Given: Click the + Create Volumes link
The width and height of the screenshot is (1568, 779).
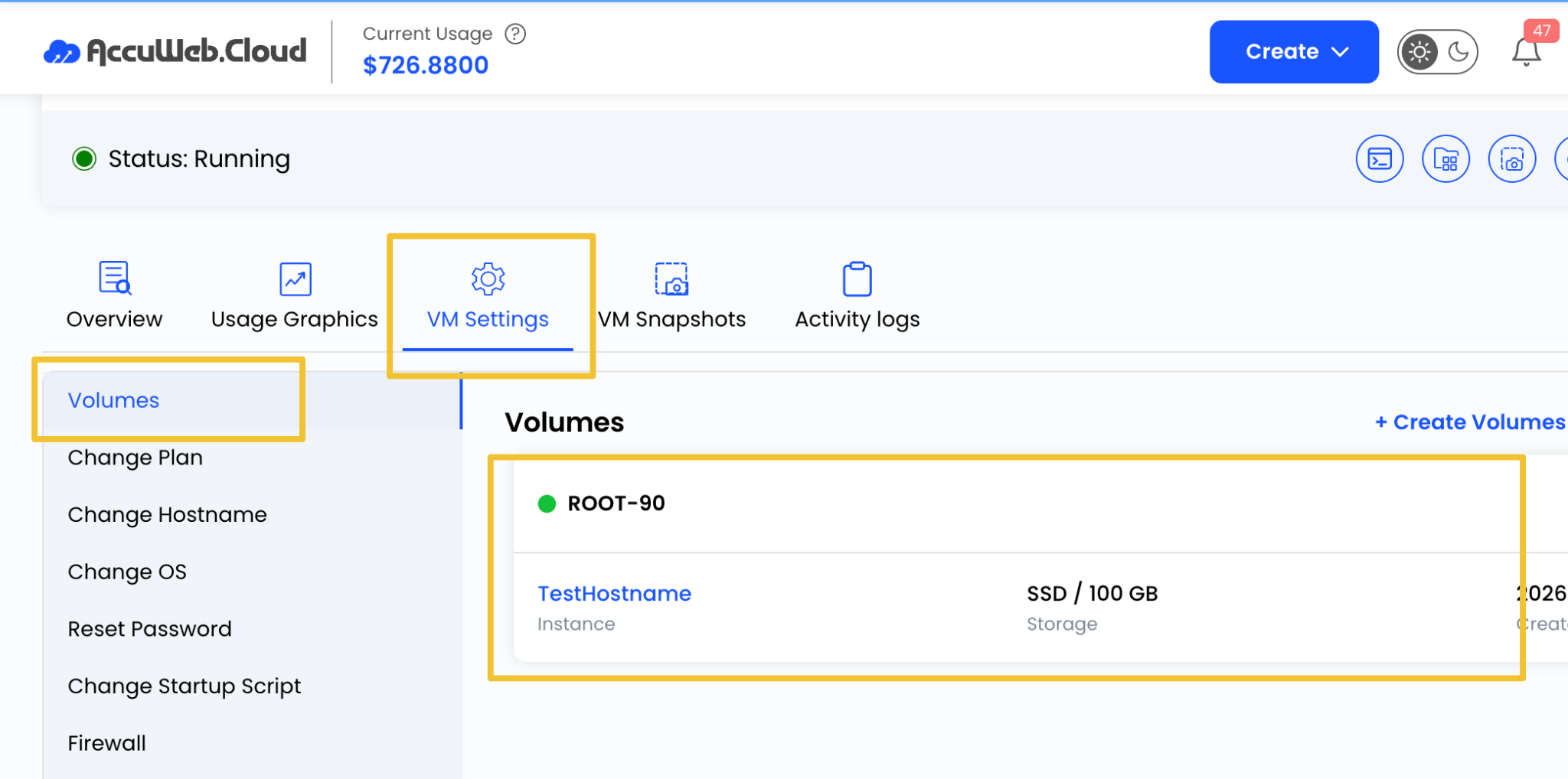Looking at the screenshot, I should point(1470,422).
